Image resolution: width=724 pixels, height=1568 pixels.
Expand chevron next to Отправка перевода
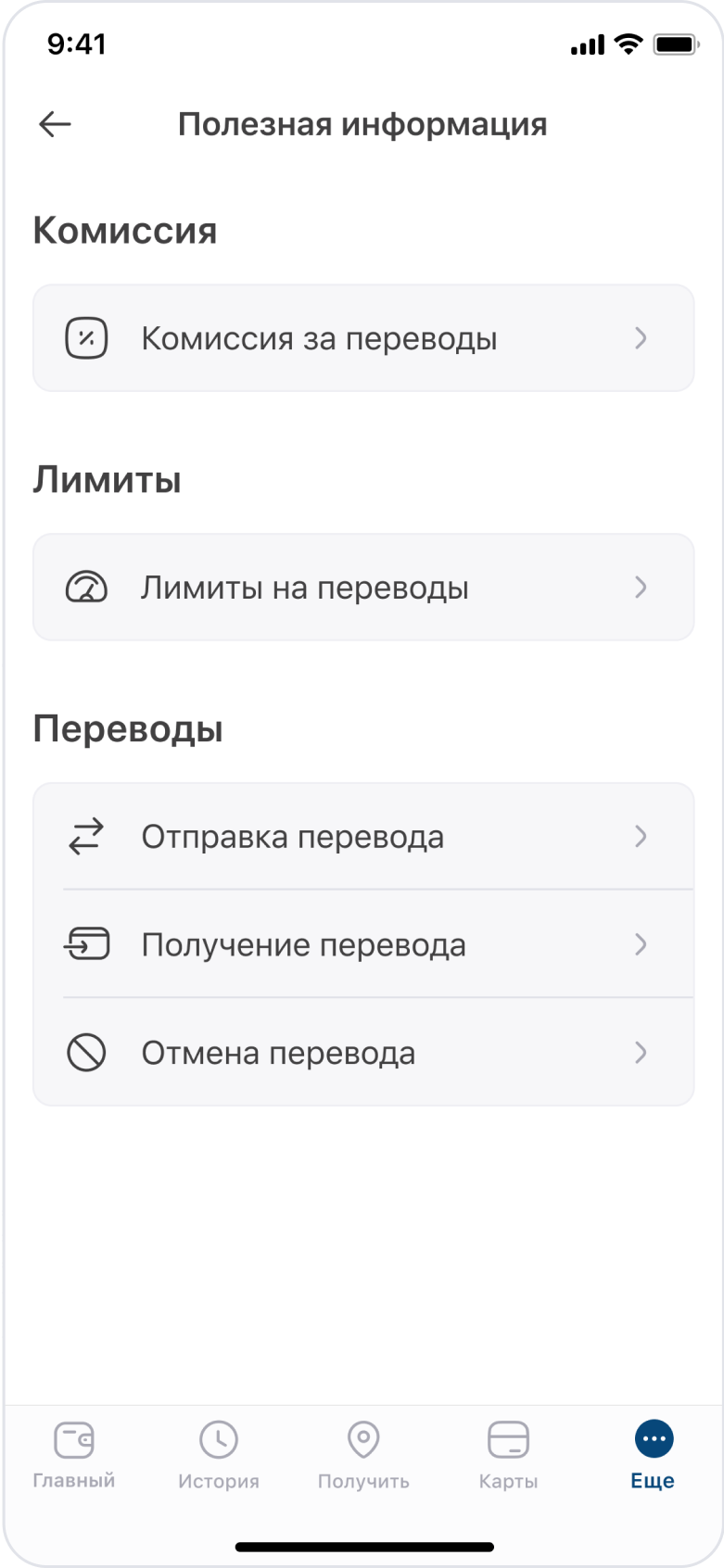tap(641, 837)
